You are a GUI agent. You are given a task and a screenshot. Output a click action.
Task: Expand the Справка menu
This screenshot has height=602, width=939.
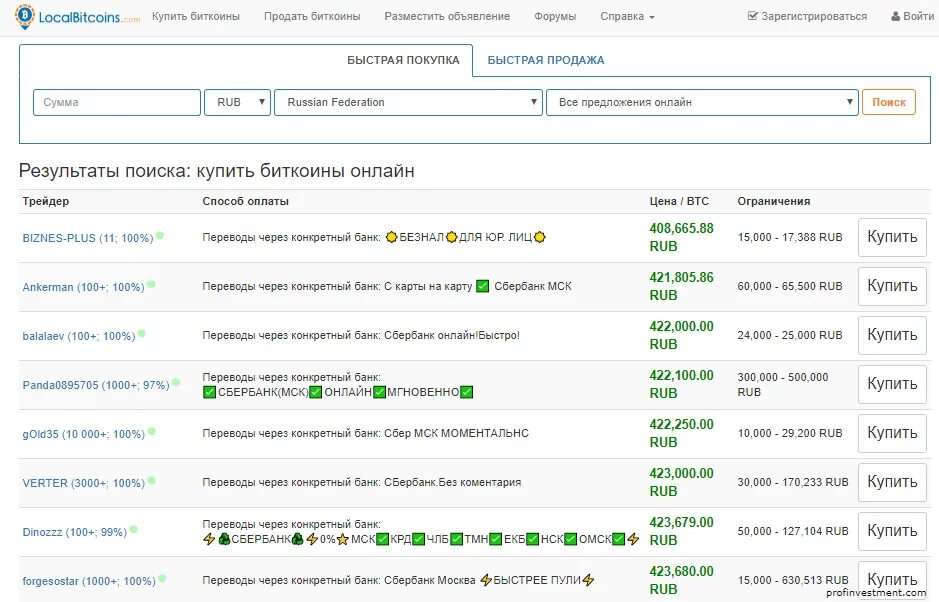coord(627,17)
